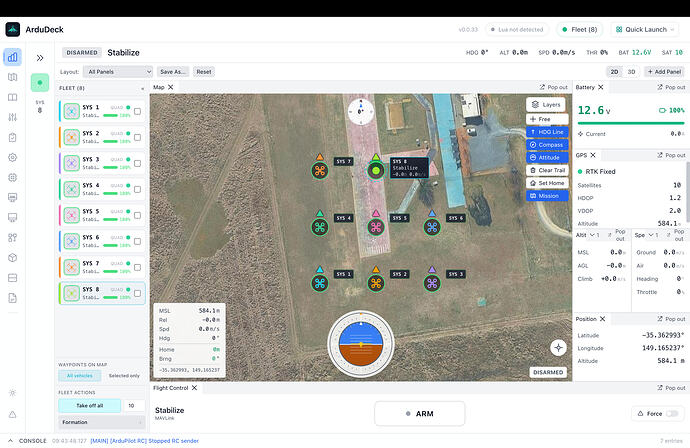
Task: Click SYS 5 pink drone marker on map
Action: click(x=376, y=227)
